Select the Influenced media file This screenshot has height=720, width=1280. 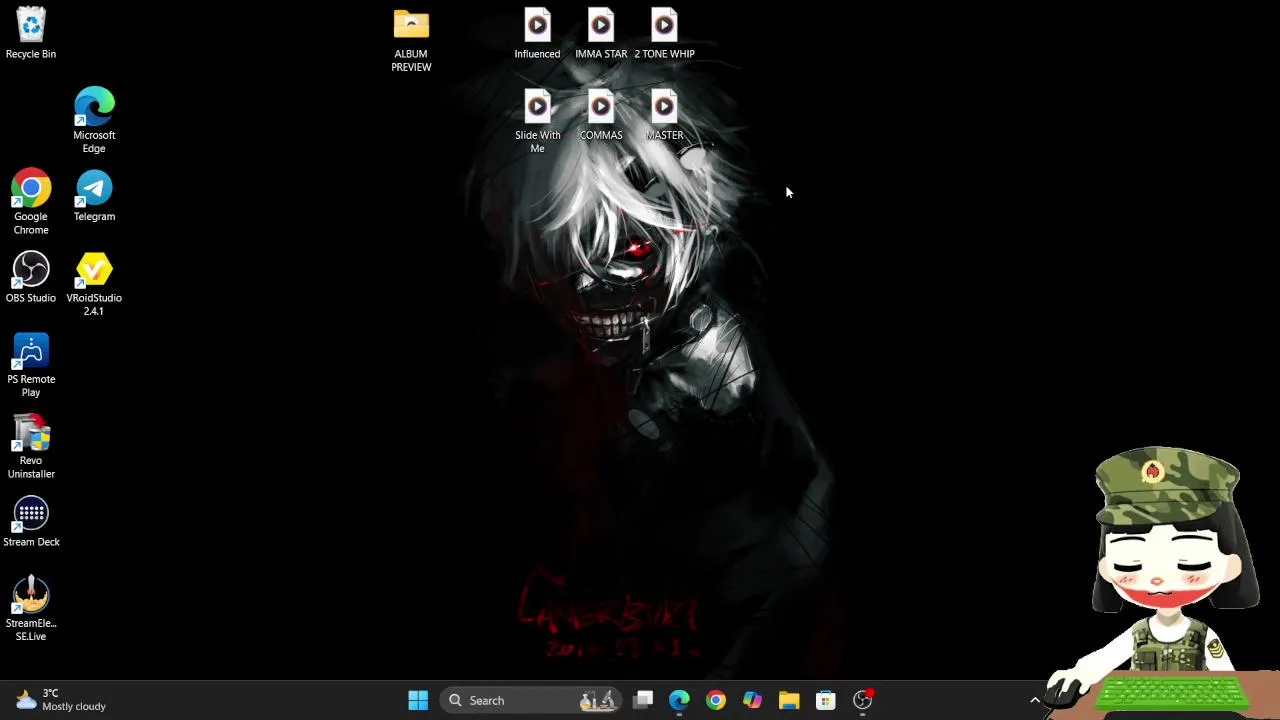537,34
